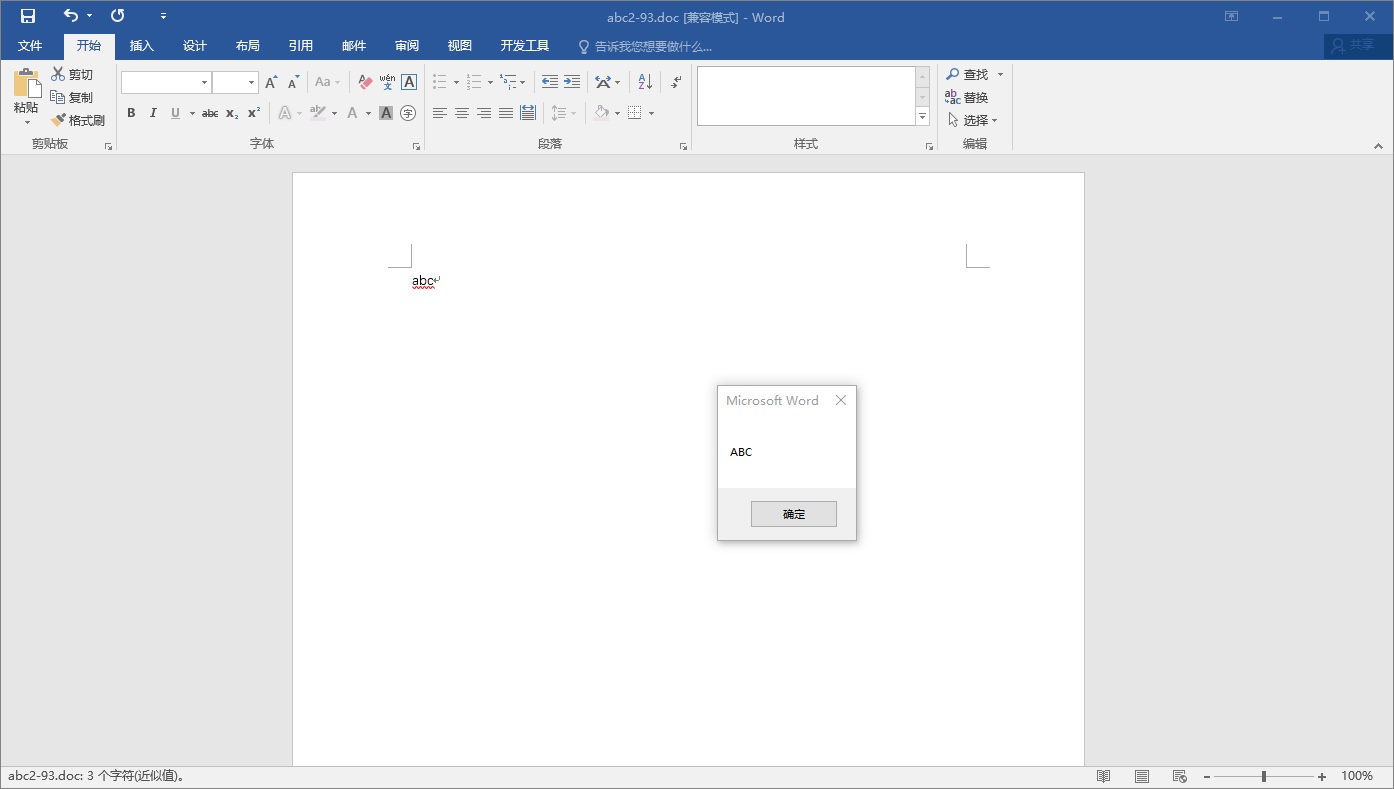Toggle the show paragraph marks icon
The width and height of the screenshot is (1394, 789).
point(676,83)
